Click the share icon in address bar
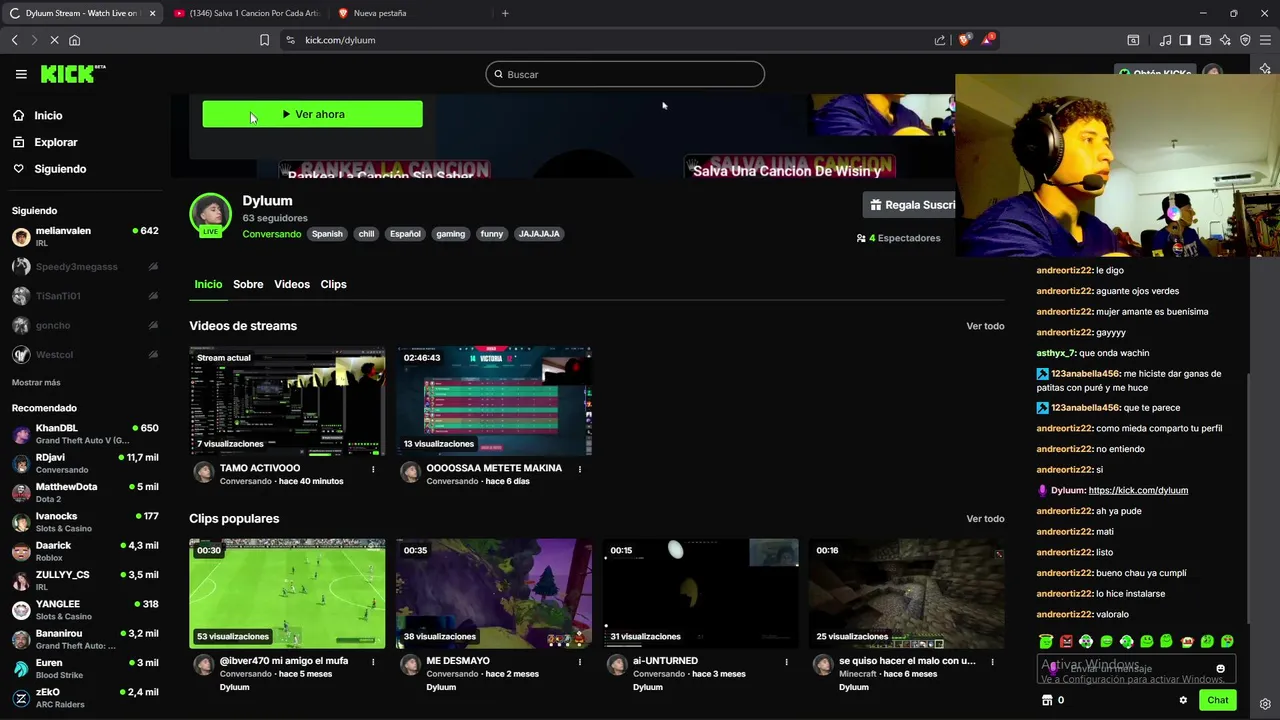Image resolution: width=1280 pixels, height=720 pixels. tap(940, 40)
